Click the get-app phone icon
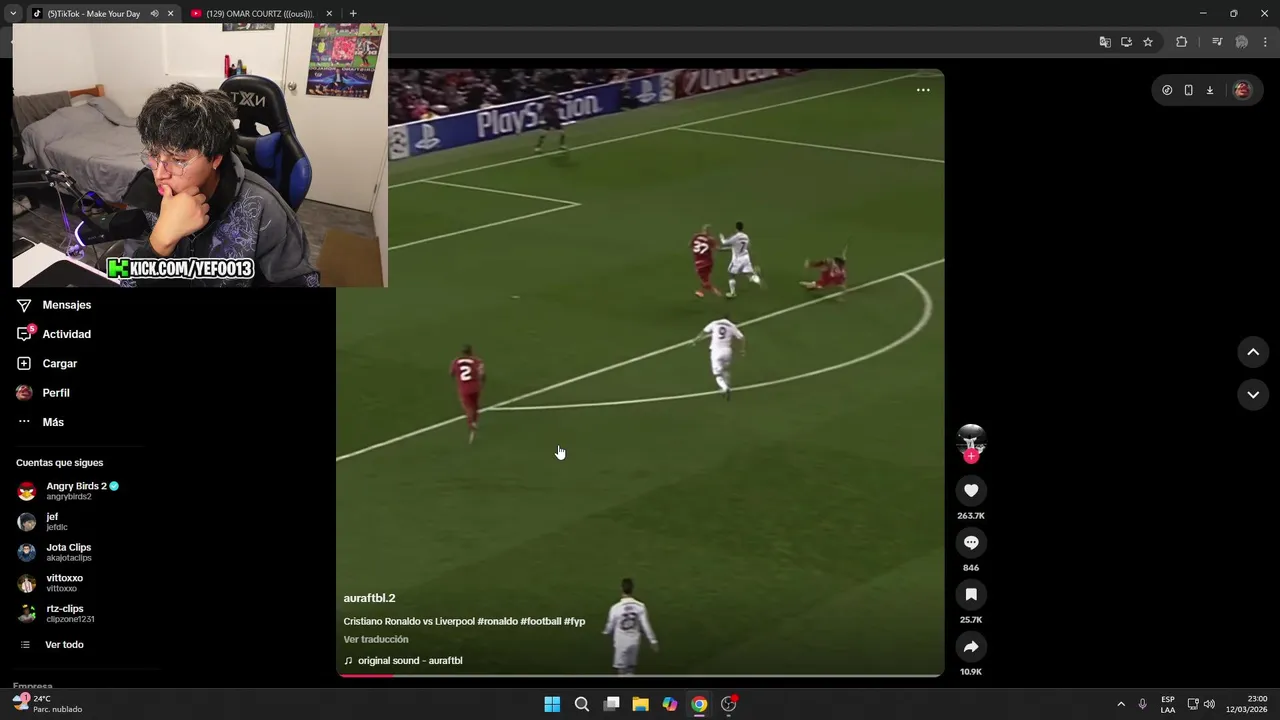This screenshot has height=720, width=1280. pyautogui.click(x=1188, y=90)
